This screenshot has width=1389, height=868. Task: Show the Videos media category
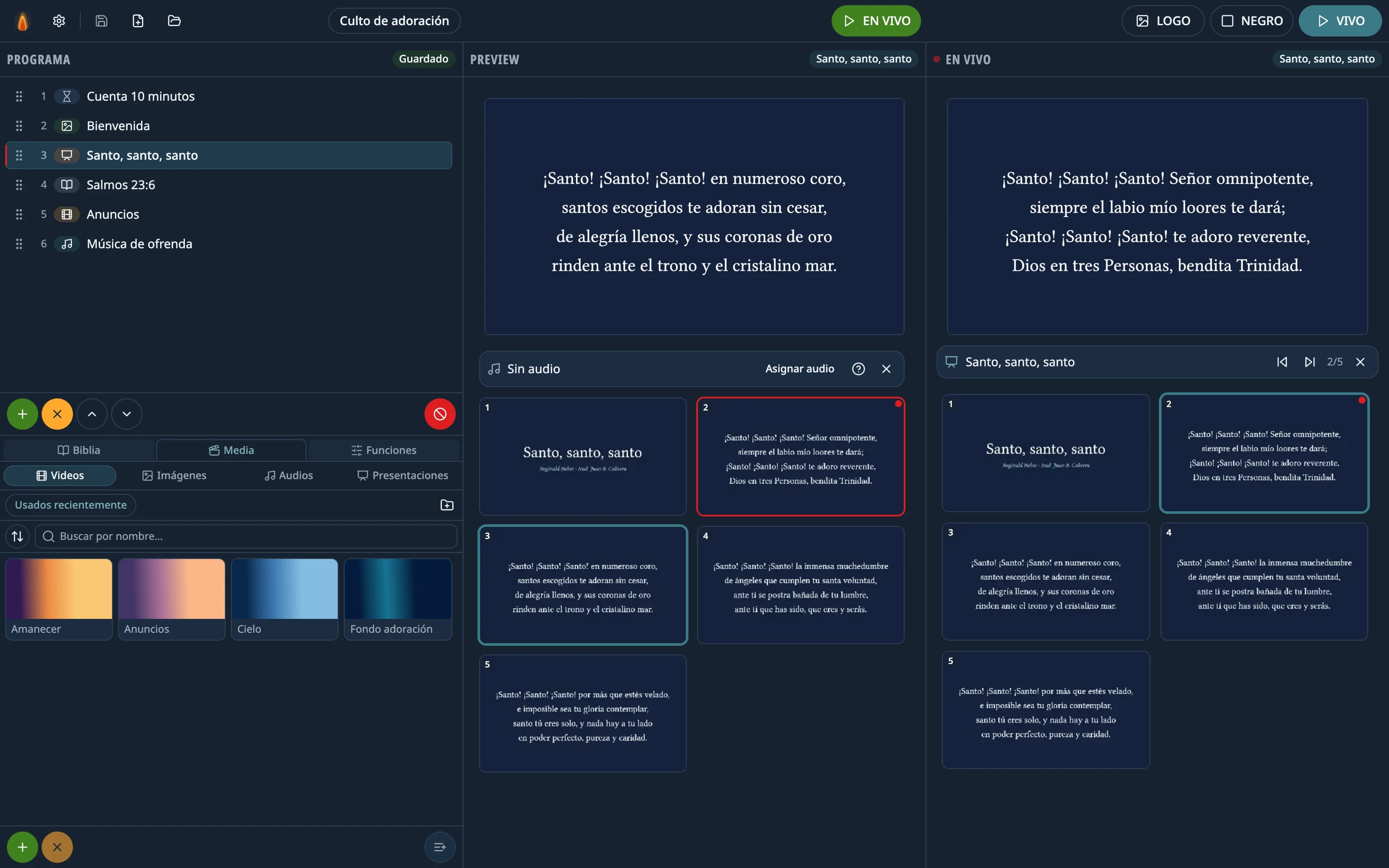(60, 476)
